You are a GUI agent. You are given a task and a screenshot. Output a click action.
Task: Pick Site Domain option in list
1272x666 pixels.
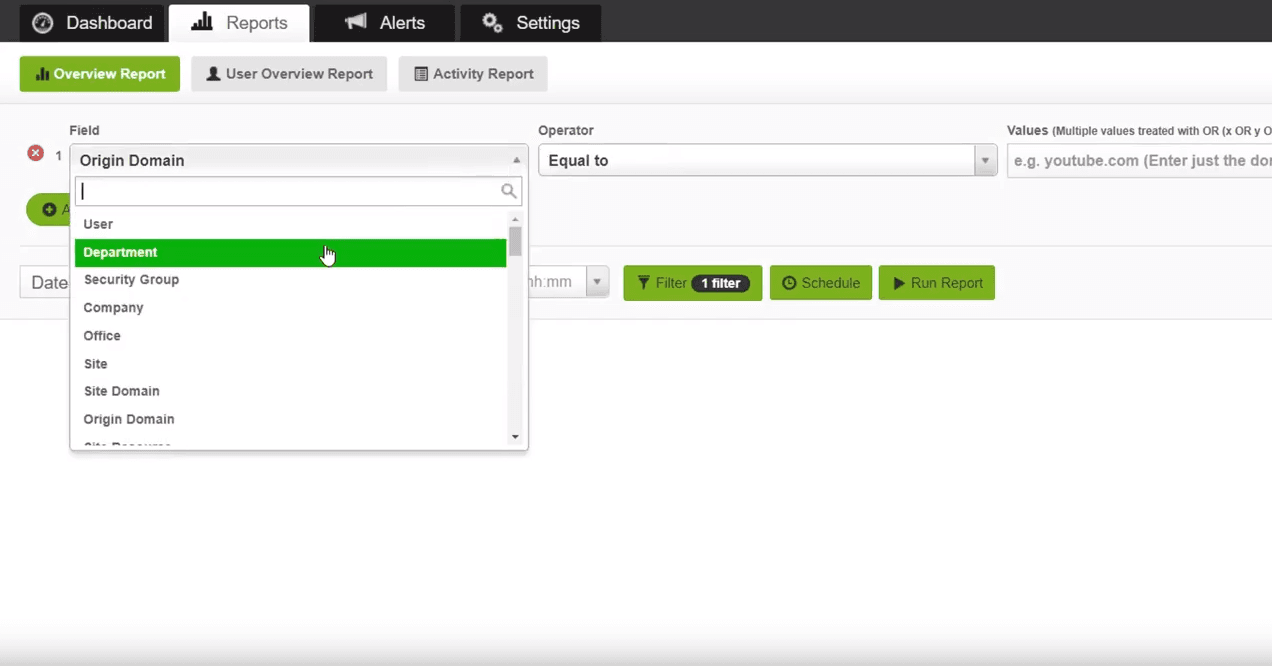click(291, 391)
